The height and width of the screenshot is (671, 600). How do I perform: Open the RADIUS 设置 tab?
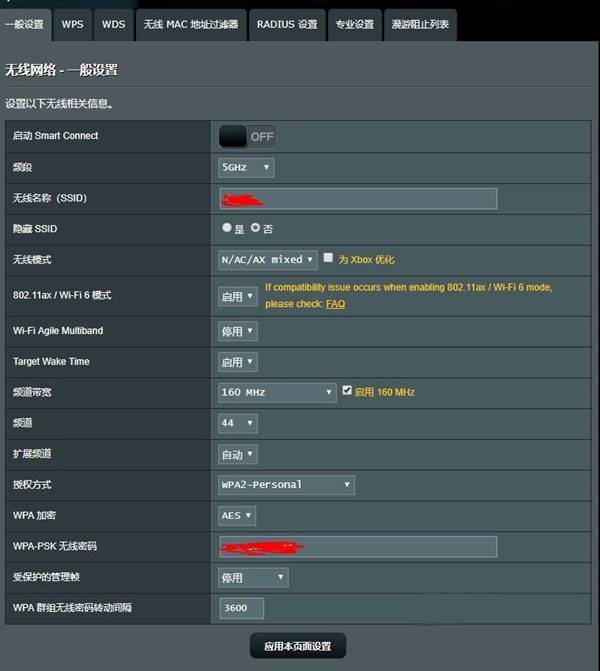287,24
